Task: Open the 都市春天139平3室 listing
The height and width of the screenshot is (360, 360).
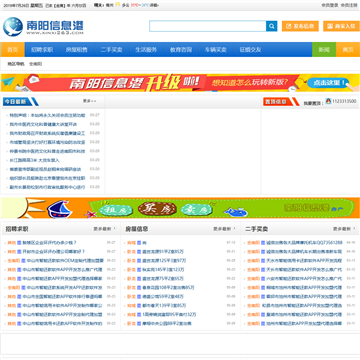Action: tap(164, 305)
